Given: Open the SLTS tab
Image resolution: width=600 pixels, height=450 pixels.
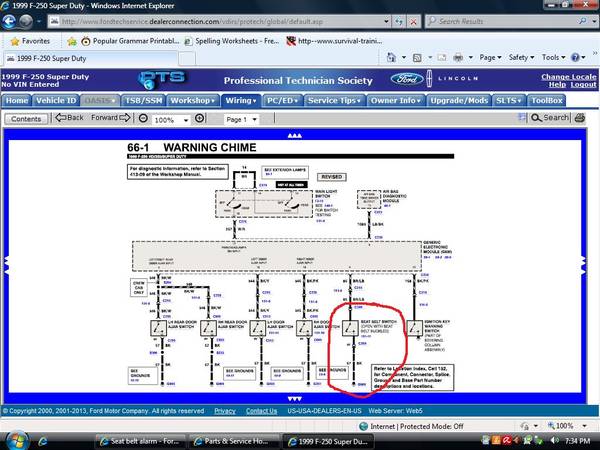Looking at the screenshot, I should click(x=508, y=101).
